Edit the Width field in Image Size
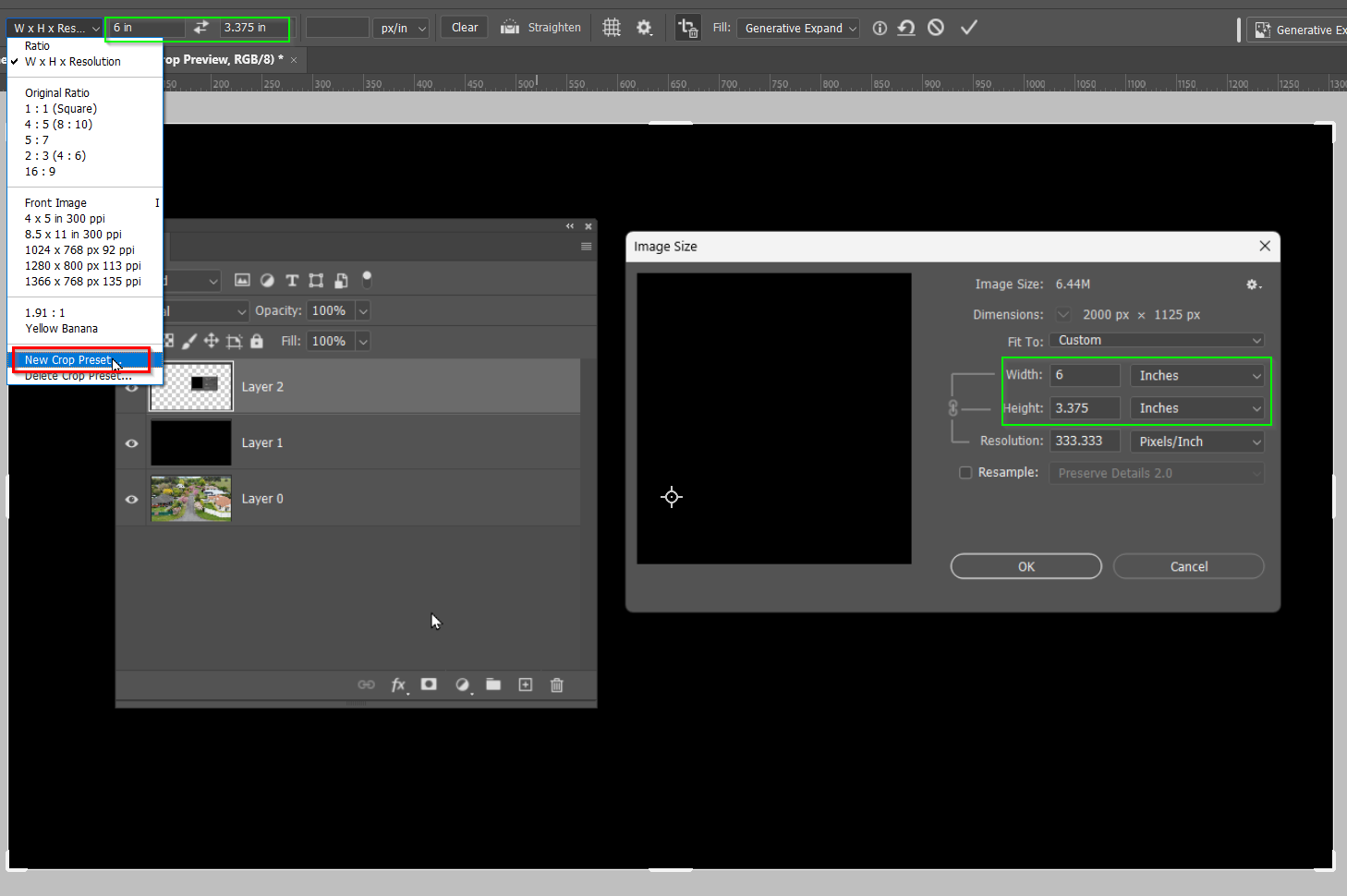 tap(1084, 374)
